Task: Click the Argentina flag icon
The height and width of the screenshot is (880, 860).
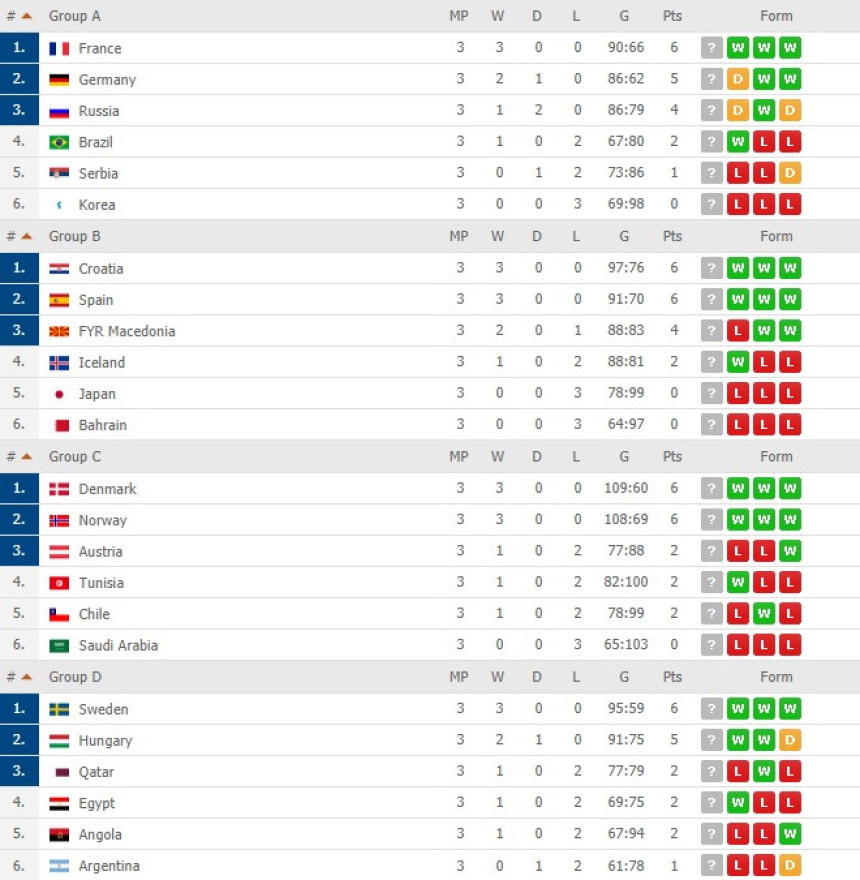Action: click(x=59, y=866)
